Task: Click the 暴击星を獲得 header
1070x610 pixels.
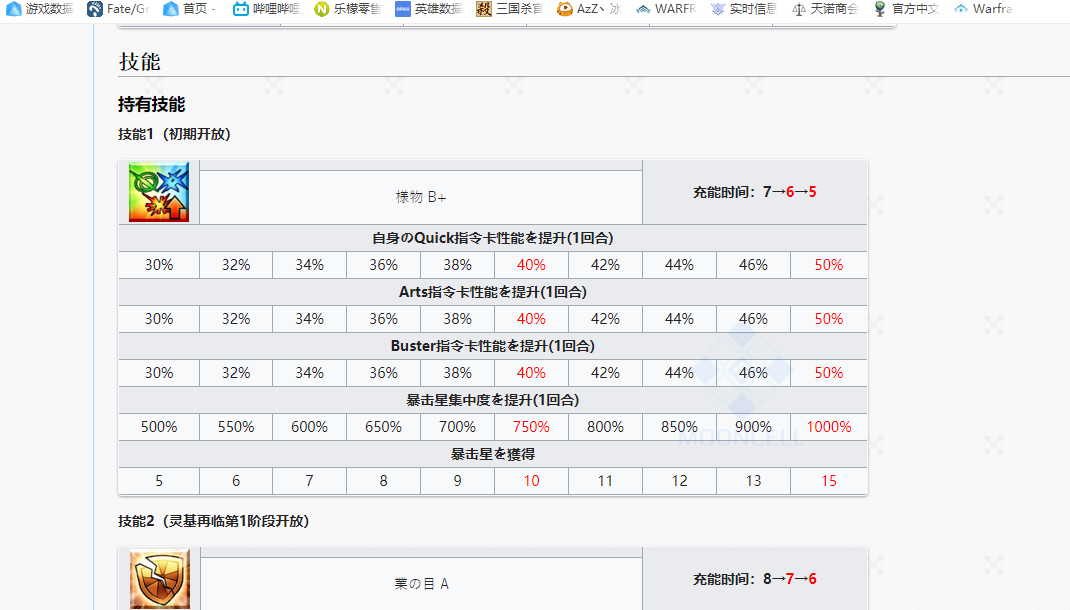Action: click(x=493, y=454)
